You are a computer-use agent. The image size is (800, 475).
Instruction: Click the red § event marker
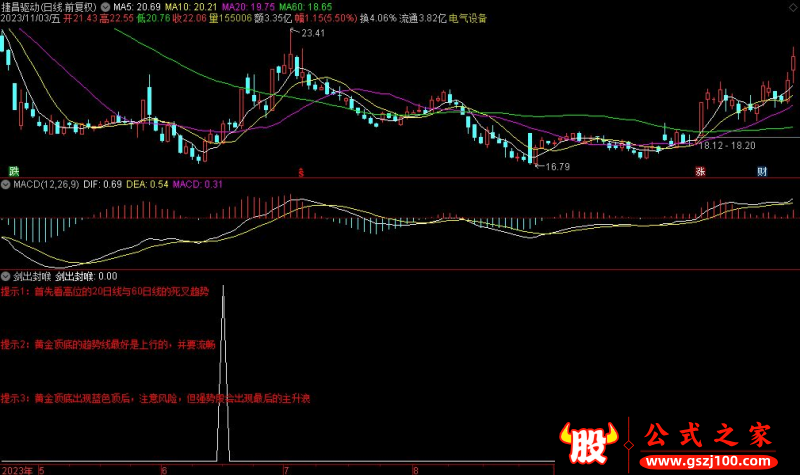click(301, 172)
